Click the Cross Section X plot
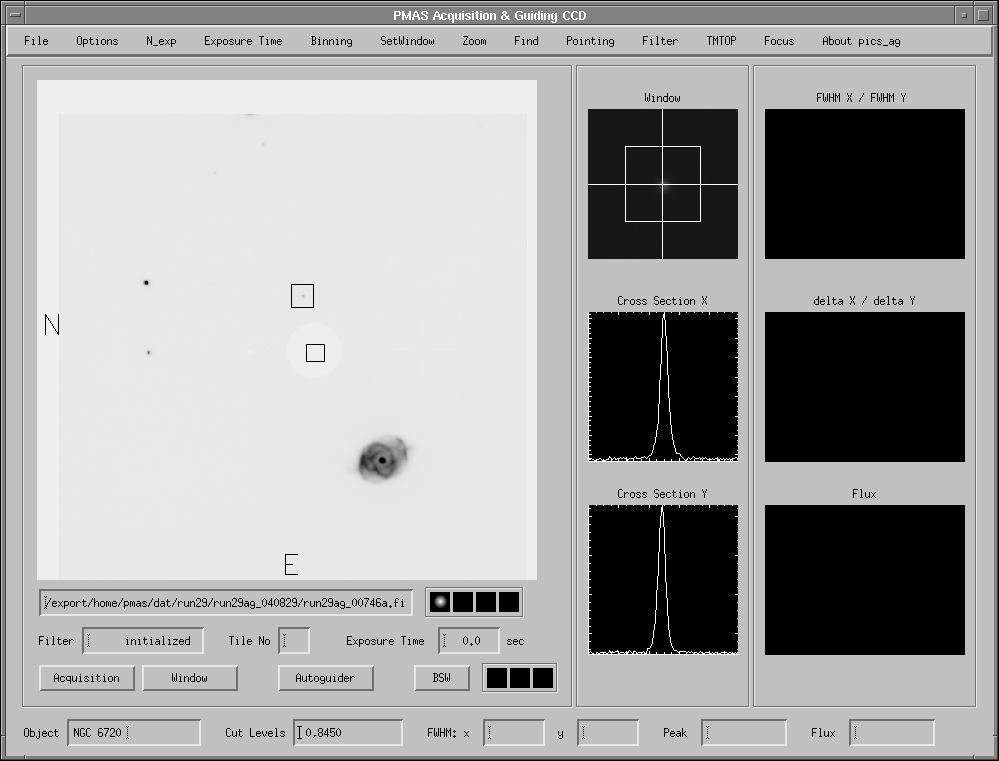The width and height of the screenshot is (999, 761). point(663,386)
